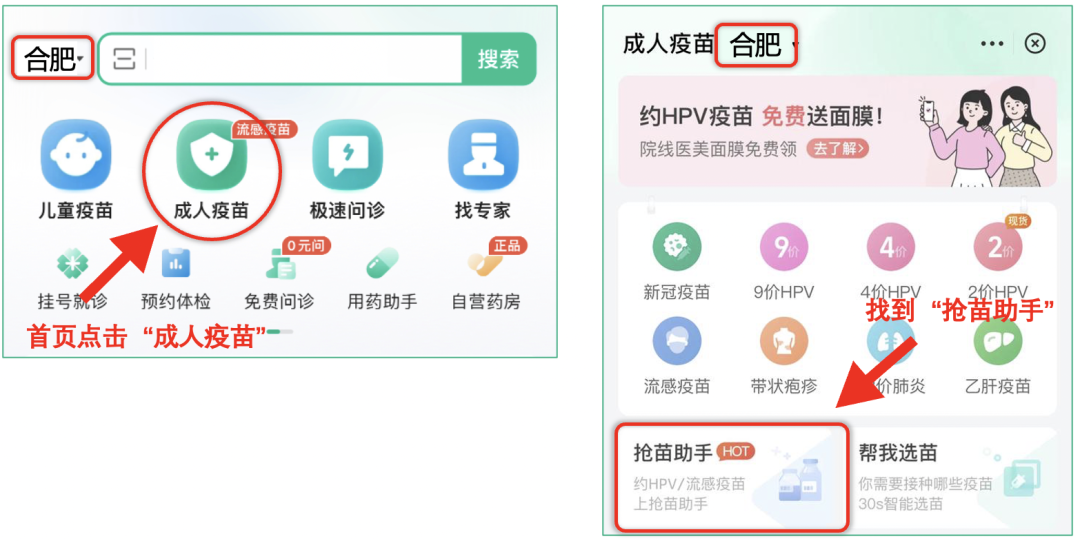Tap the 成人疫苗 shield icon
This screenshot has width=1080, height=543.
coord(211,154)
